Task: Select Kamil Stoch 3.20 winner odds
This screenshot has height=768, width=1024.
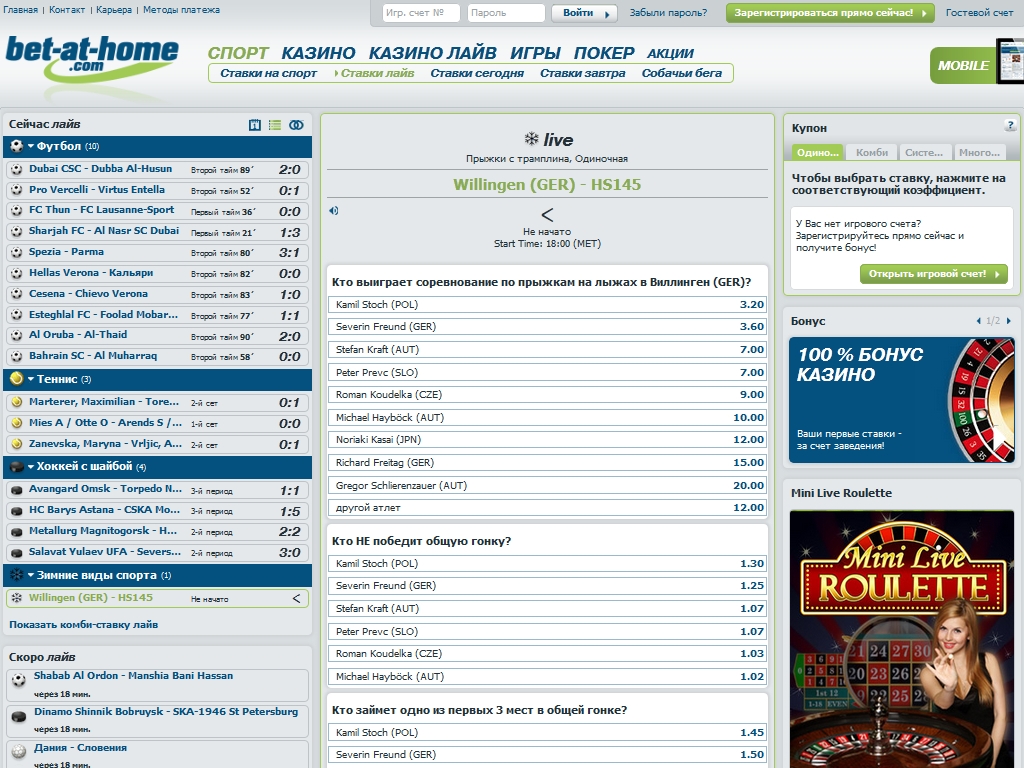Action: tap(751, 305)
